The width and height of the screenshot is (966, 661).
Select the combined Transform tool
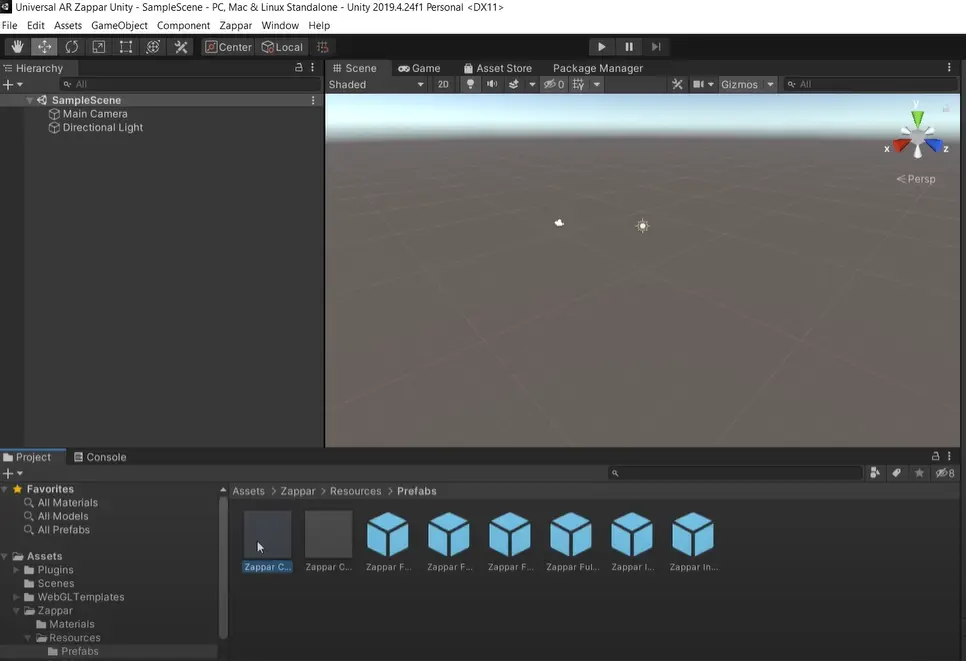point(153,47)
